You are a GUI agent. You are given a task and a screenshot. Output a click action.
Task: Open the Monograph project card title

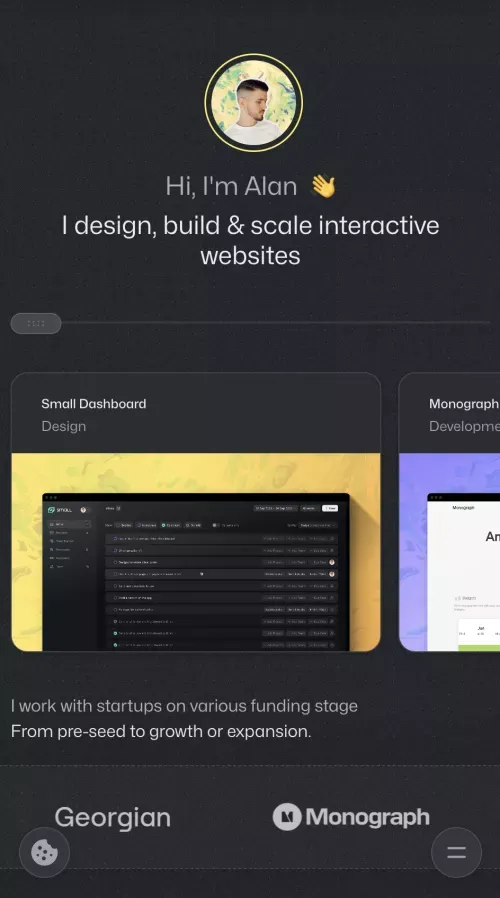pyautogui.click(x=464, y=404)
